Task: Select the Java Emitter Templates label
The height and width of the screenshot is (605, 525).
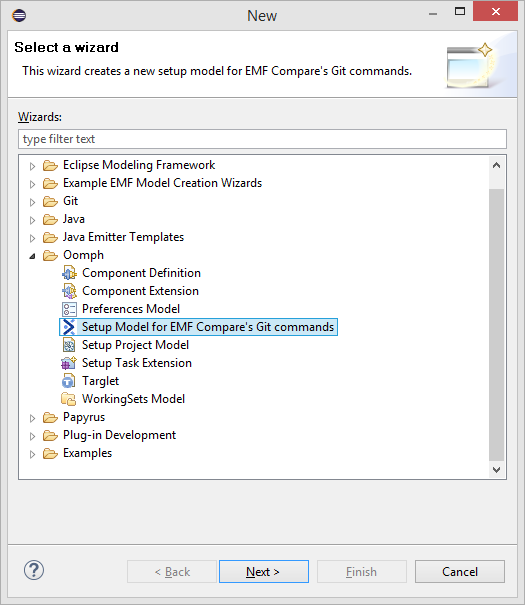Action: click(123, 237)
